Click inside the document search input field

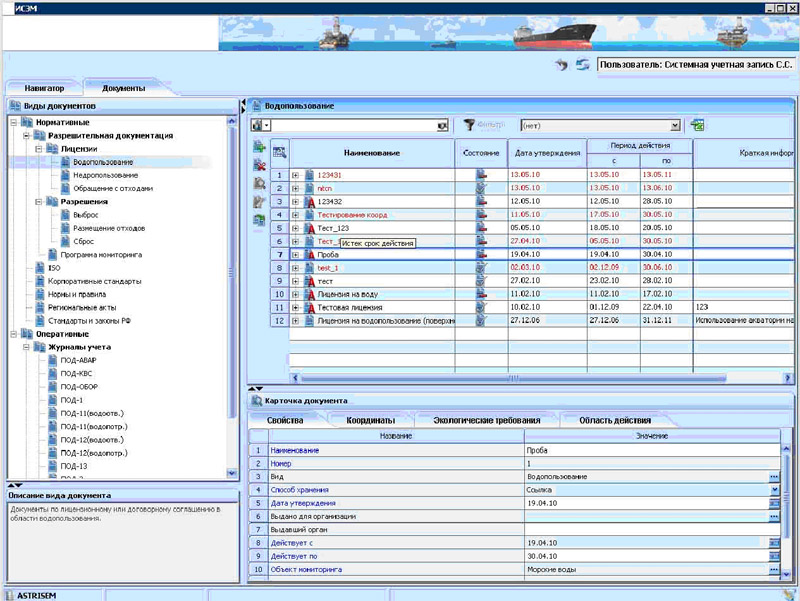tap(353, 126)
